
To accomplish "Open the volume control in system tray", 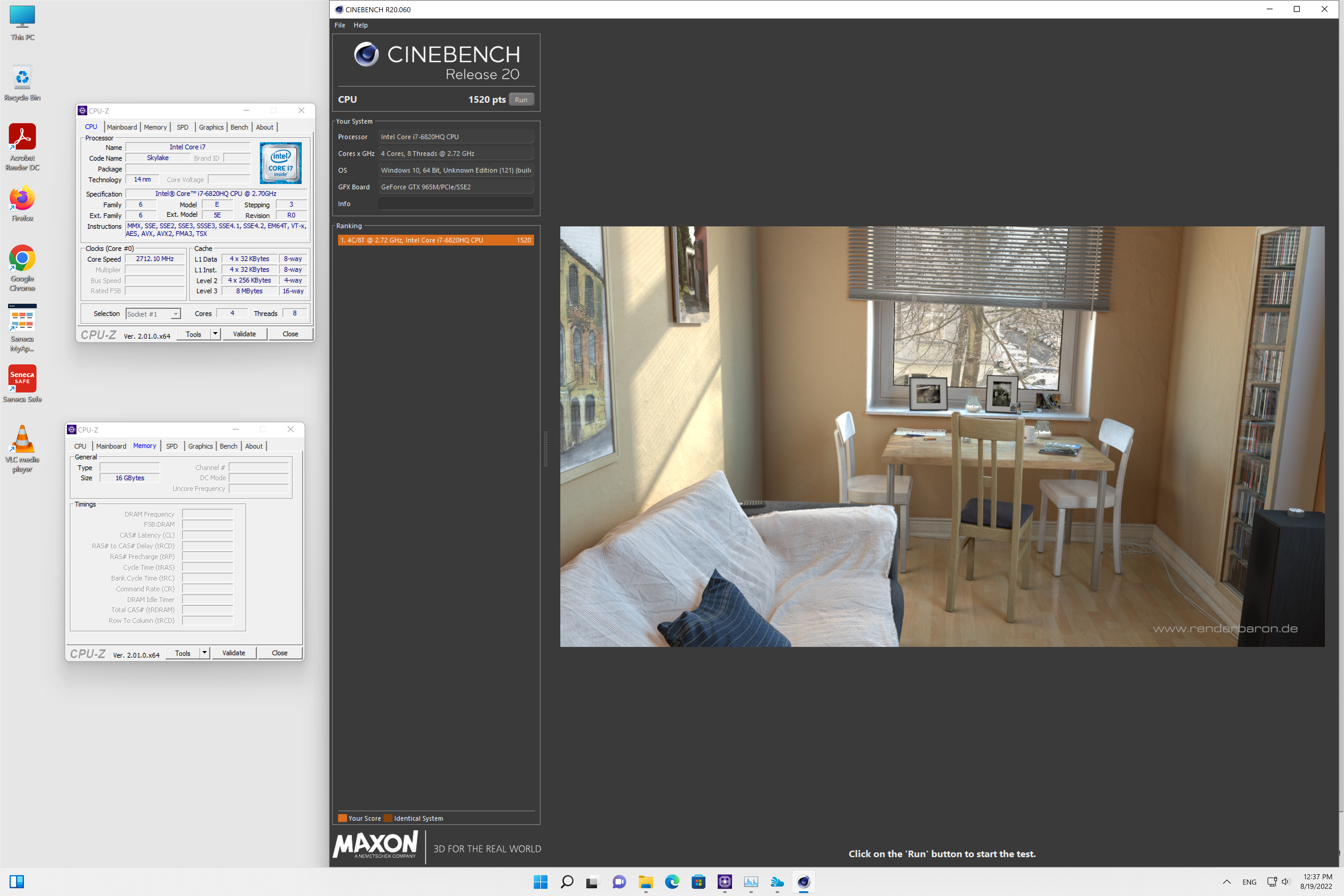I will tap(1286, 882).
